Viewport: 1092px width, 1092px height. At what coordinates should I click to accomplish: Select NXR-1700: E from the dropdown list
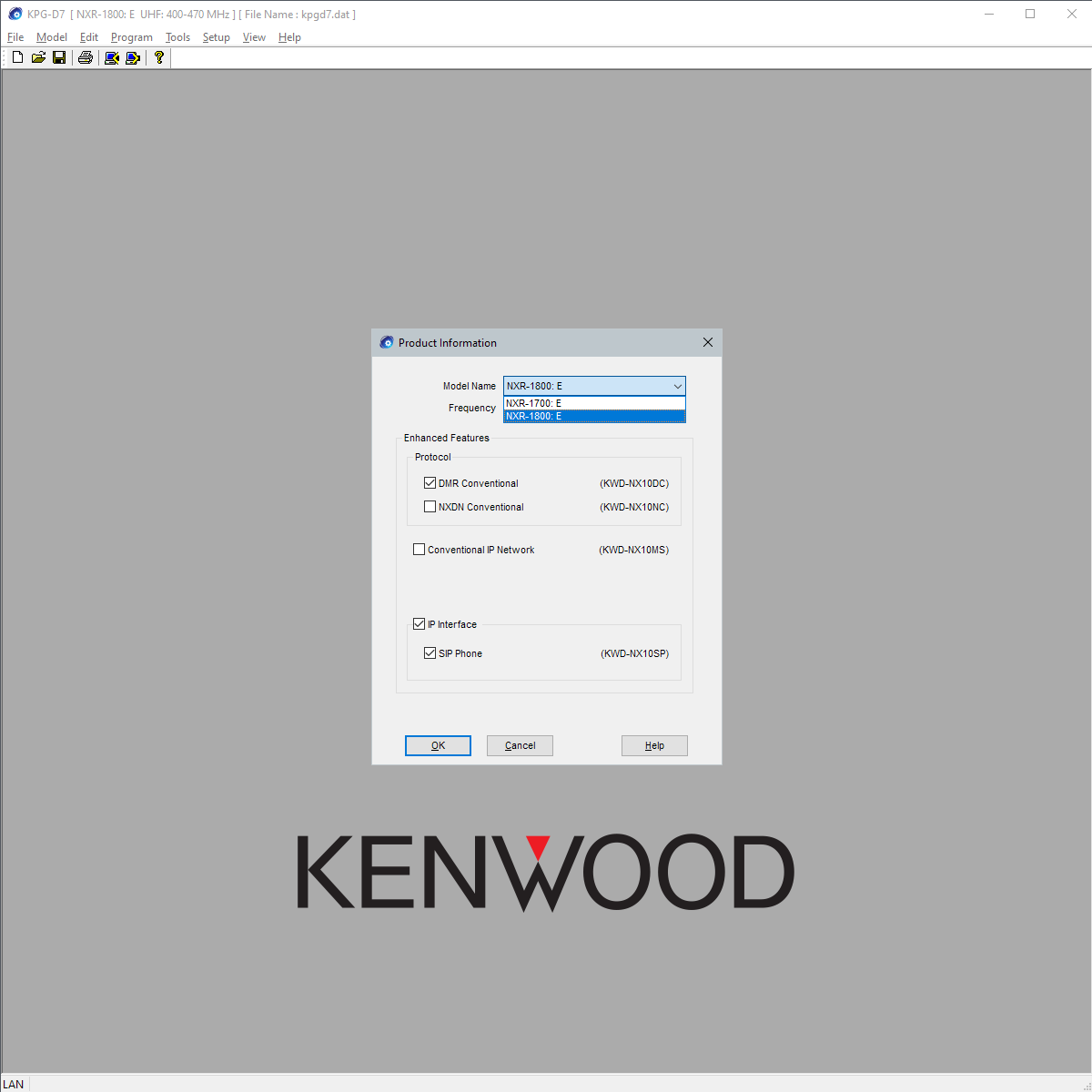tap(593, 403)
